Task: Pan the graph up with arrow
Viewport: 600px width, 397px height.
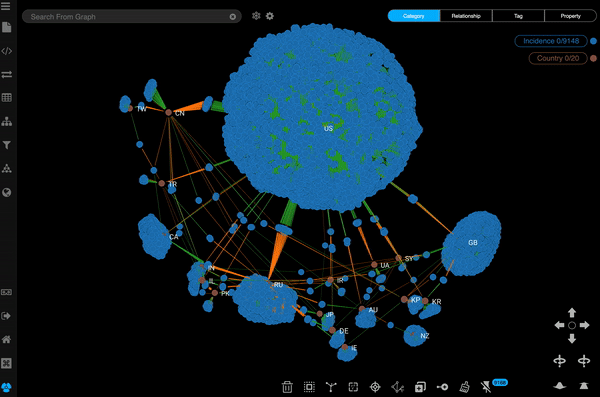Action: [x=572, y=313]
